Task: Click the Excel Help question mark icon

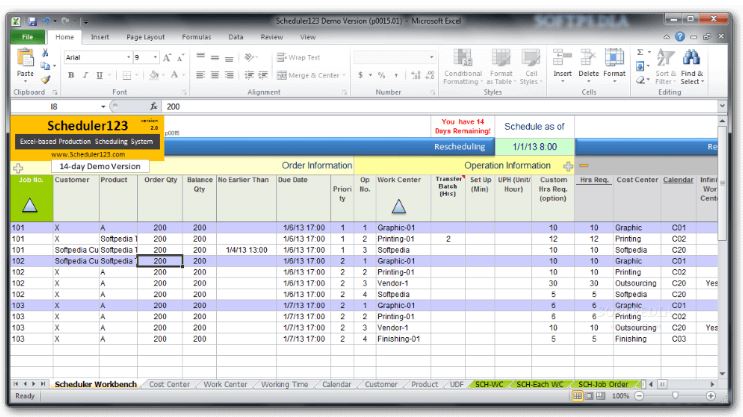Action: coord(680,36)
